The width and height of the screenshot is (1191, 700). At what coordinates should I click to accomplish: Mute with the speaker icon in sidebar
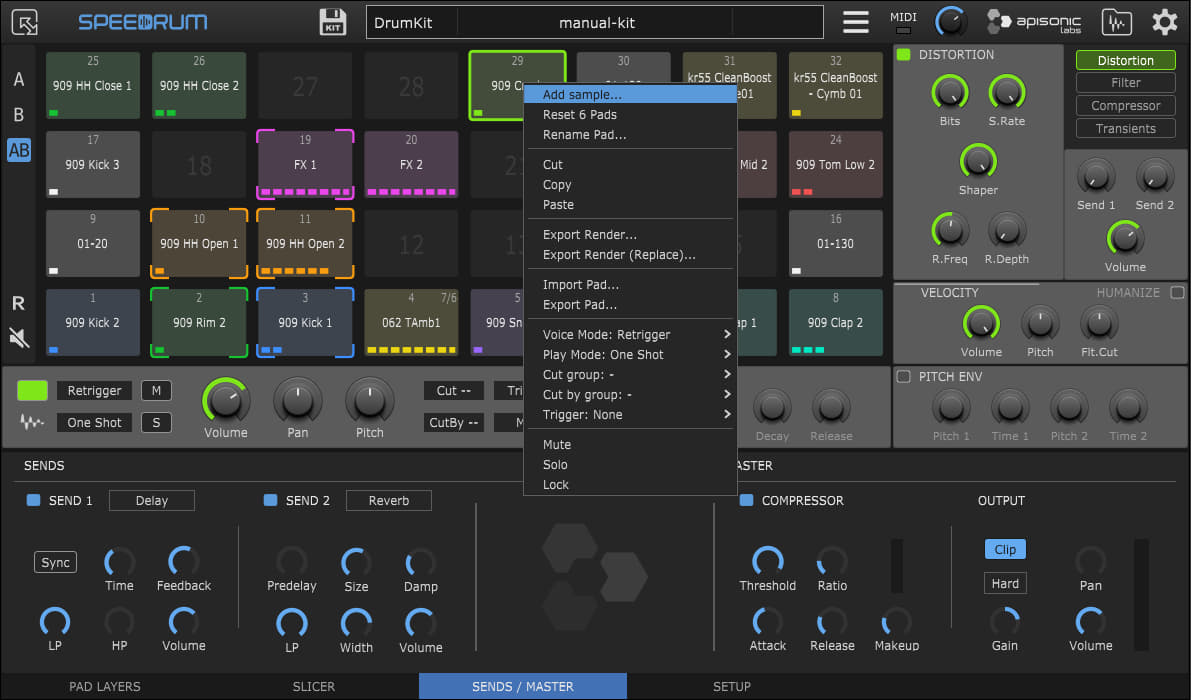tap(18, 337)
